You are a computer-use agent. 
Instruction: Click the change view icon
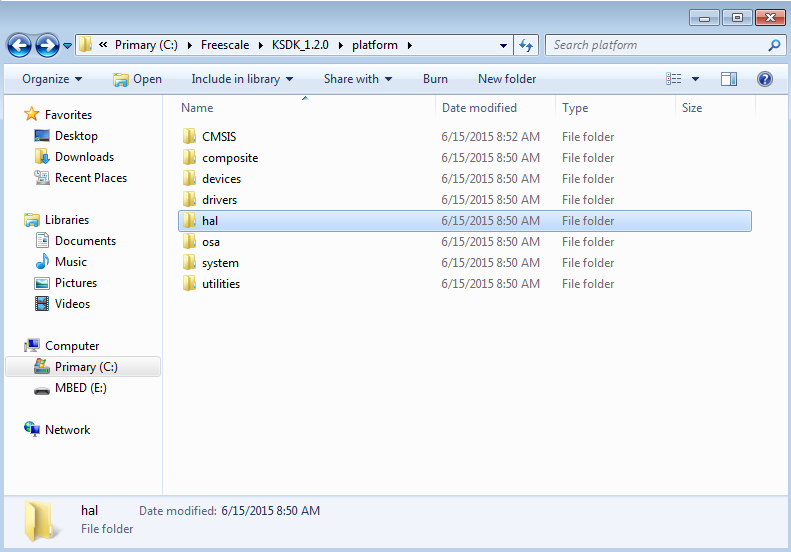[675, 79]
